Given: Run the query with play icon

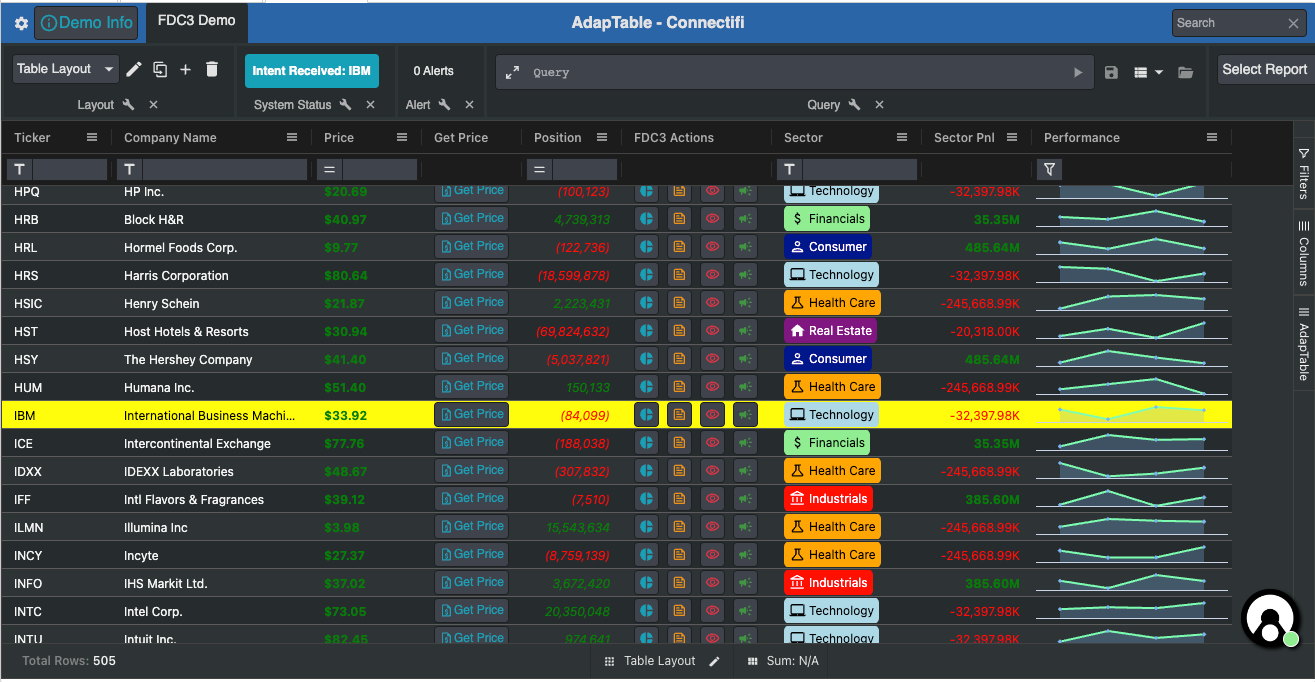Looking at the screenshot, I should tap(1077, 72).
